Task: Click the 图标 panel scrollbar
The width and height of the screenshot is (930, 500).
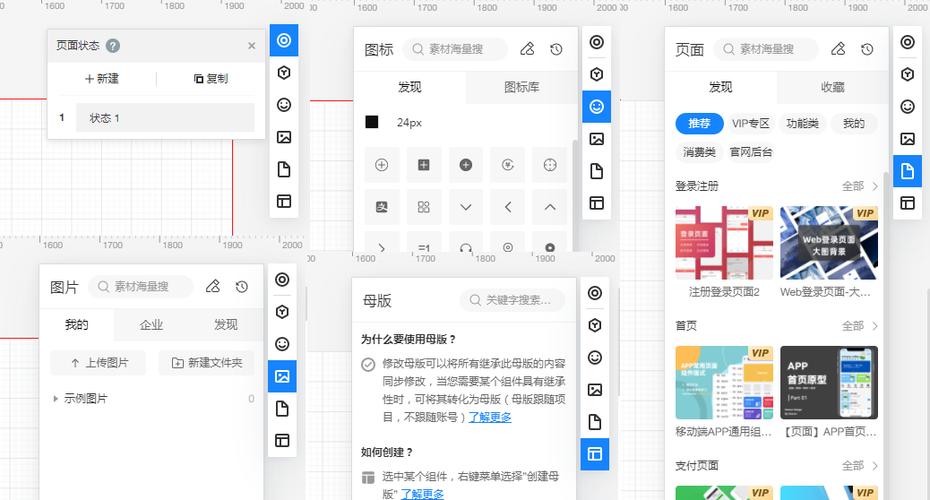Action: coord(574,196)
